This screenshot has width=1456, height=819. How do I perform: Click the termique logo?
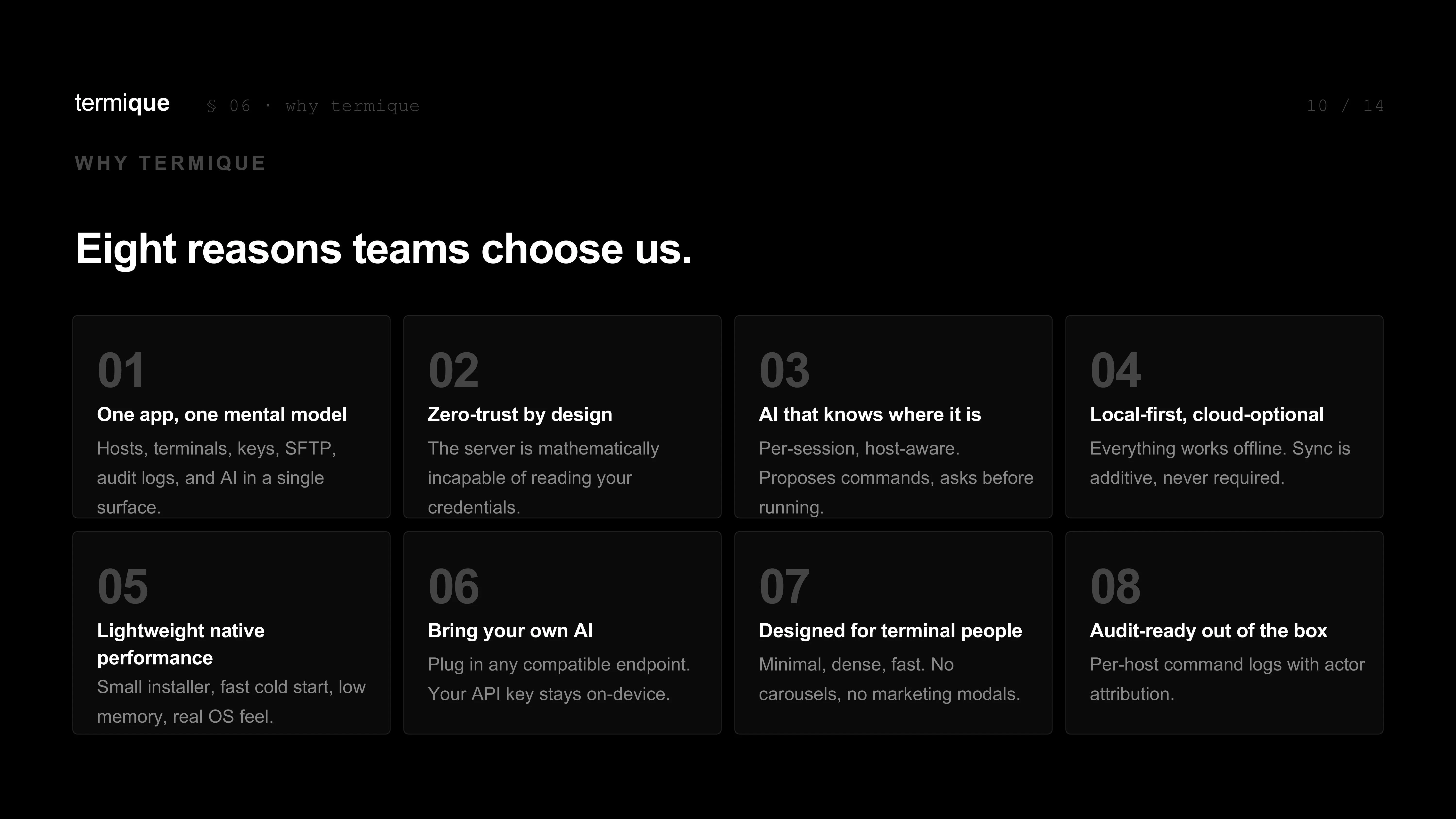[x=122, y=103]
